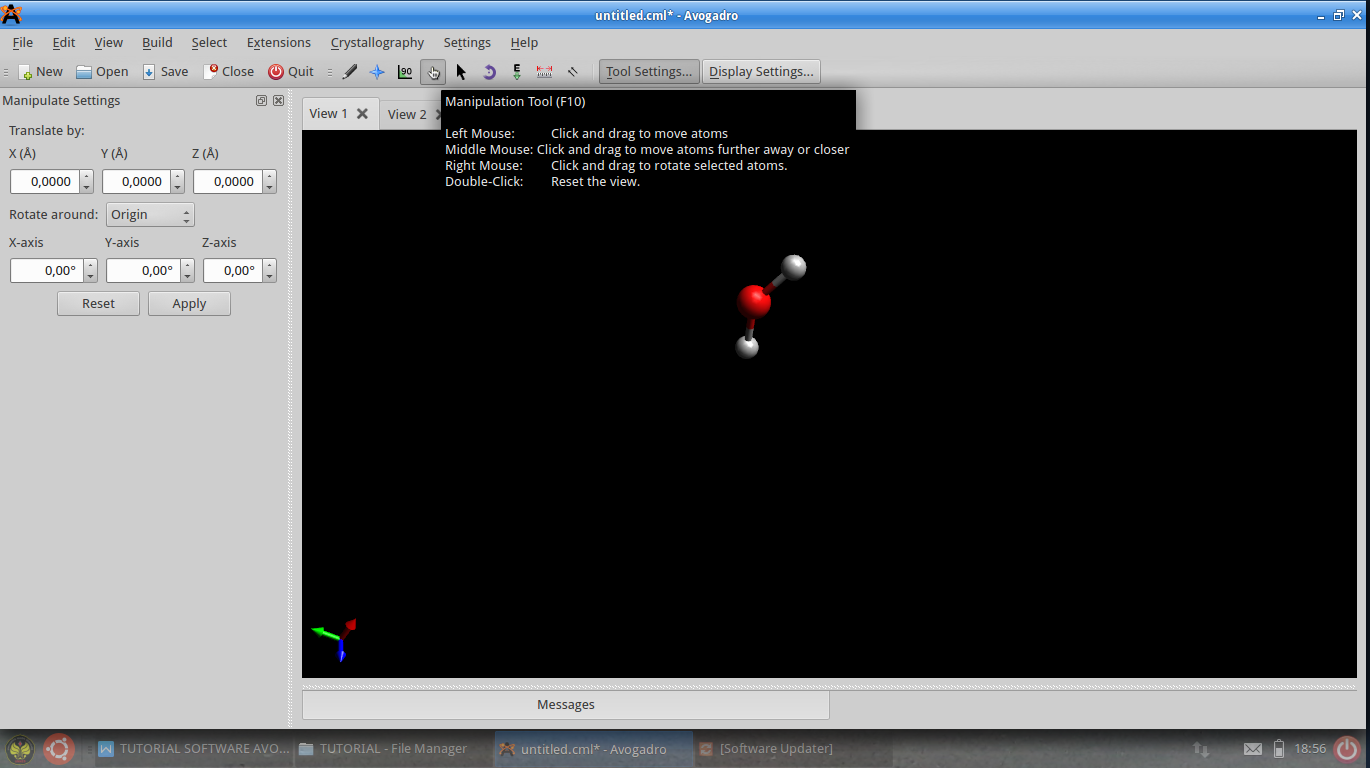This screenshot has width=1370, height=768.
Task: Select the Draw tool (pencil)
Action: pos(349,71)
